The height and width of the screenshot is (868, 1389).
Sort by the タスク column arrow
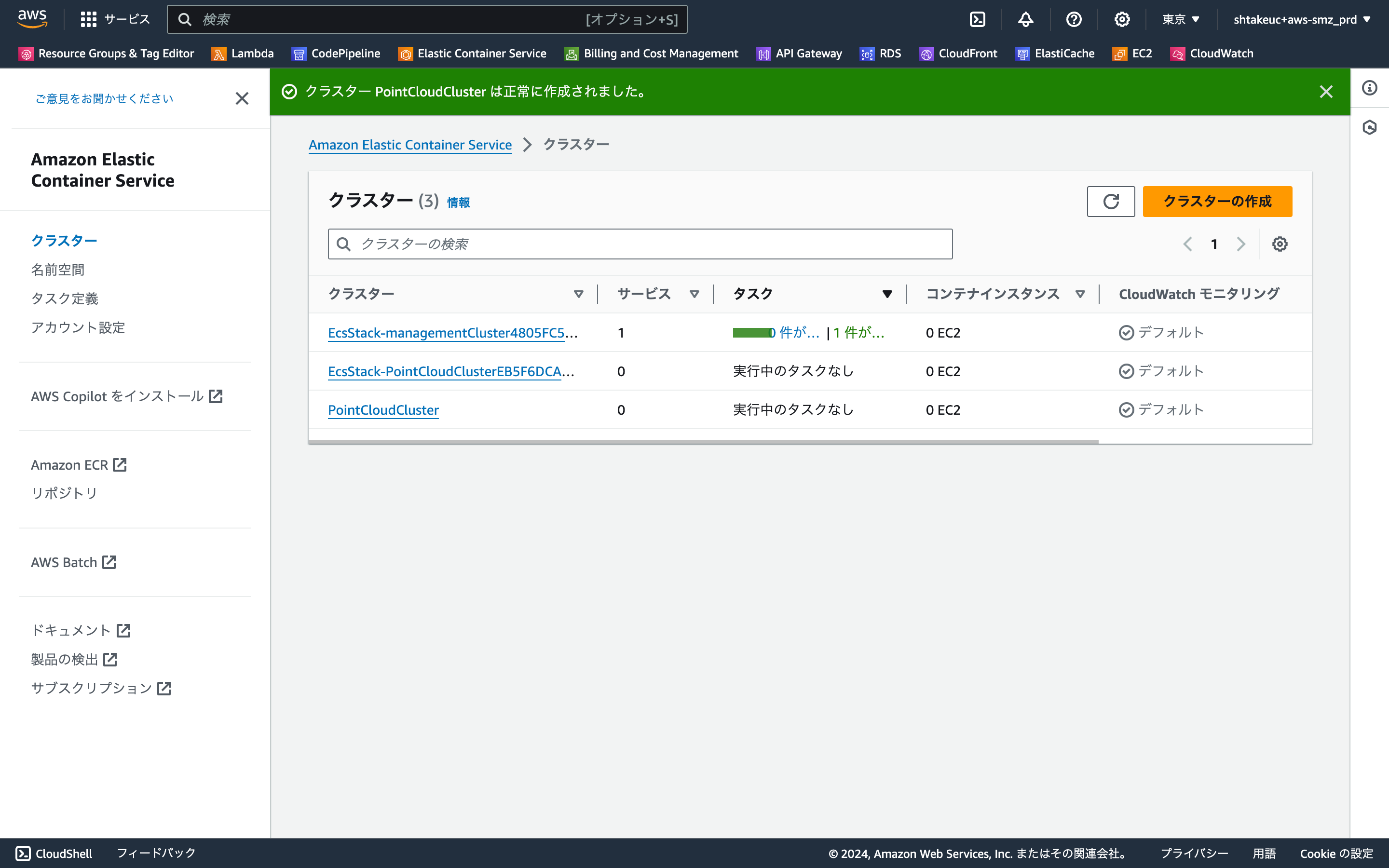887,294
